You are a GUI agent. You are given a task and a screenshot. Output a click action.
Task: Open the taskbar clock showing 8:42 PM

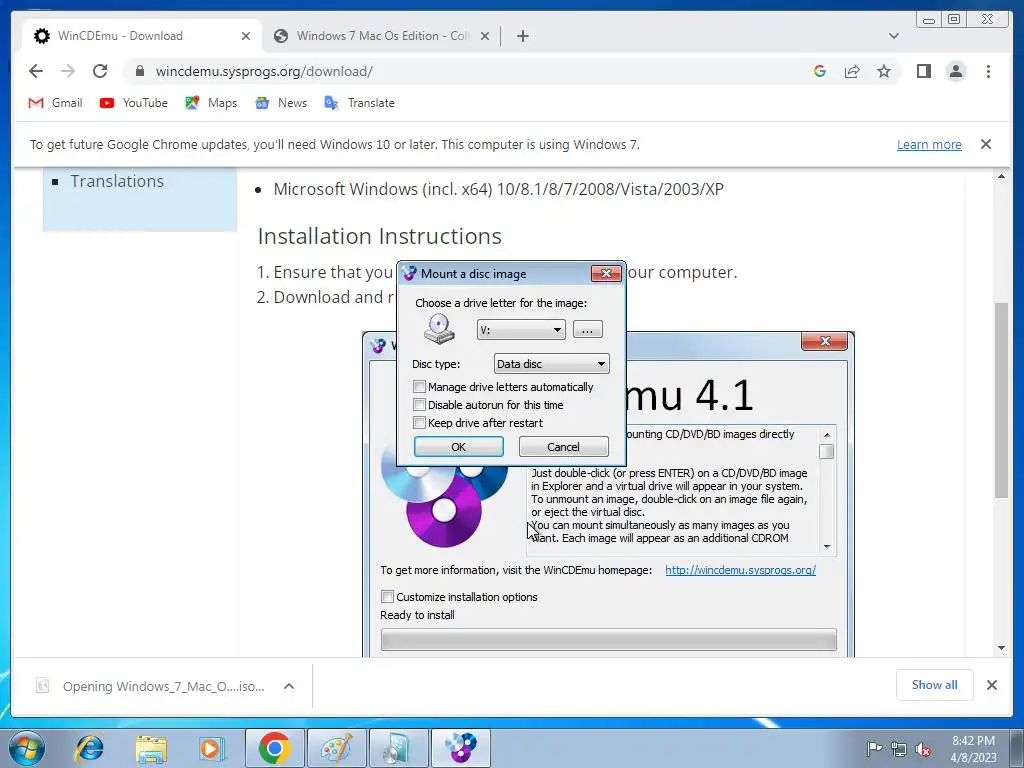(973, 748)
